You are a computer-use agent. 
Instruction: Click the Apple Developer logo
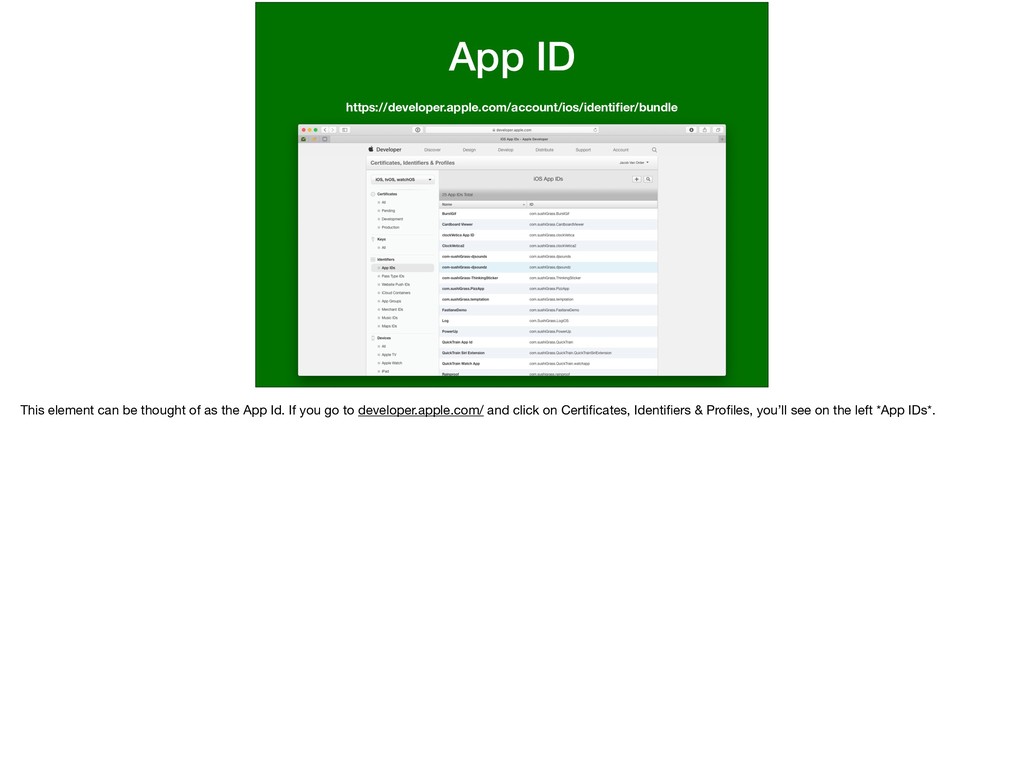385,150
